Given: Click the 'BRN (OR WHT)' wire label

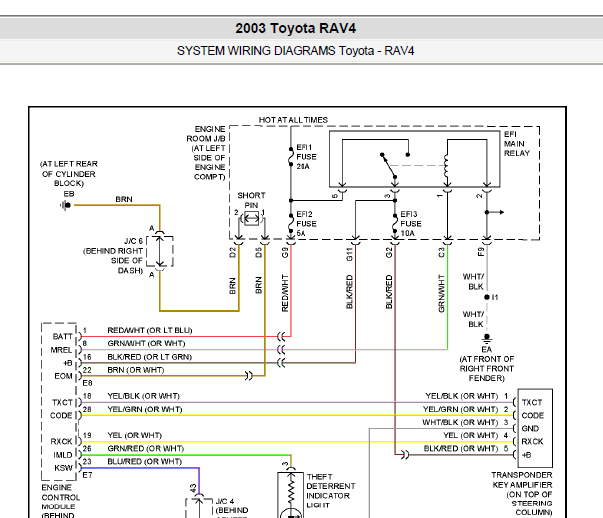Looking at the screenshot, I should [x=136, y=370].
